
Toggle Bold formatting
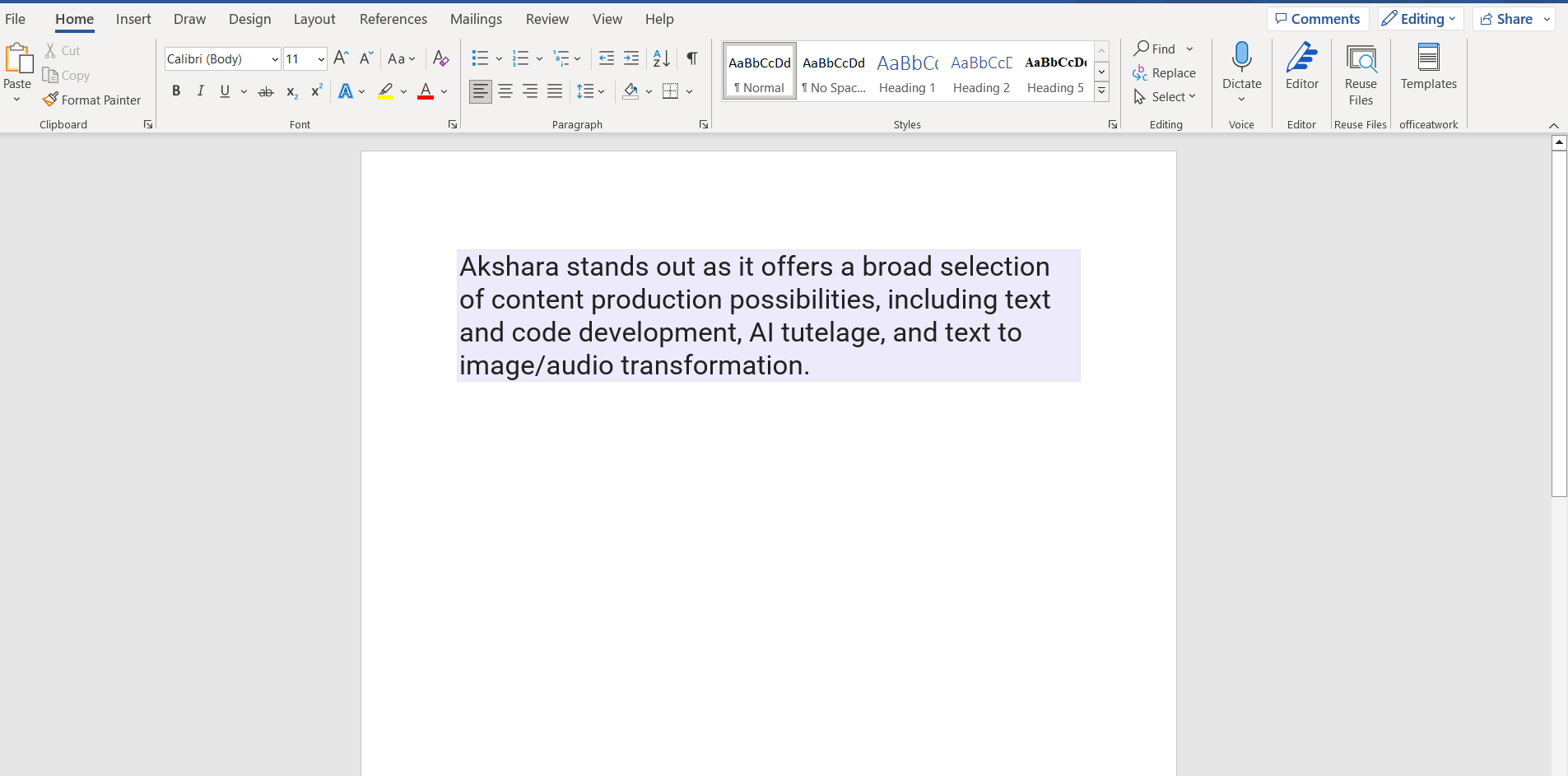point(176,91)
